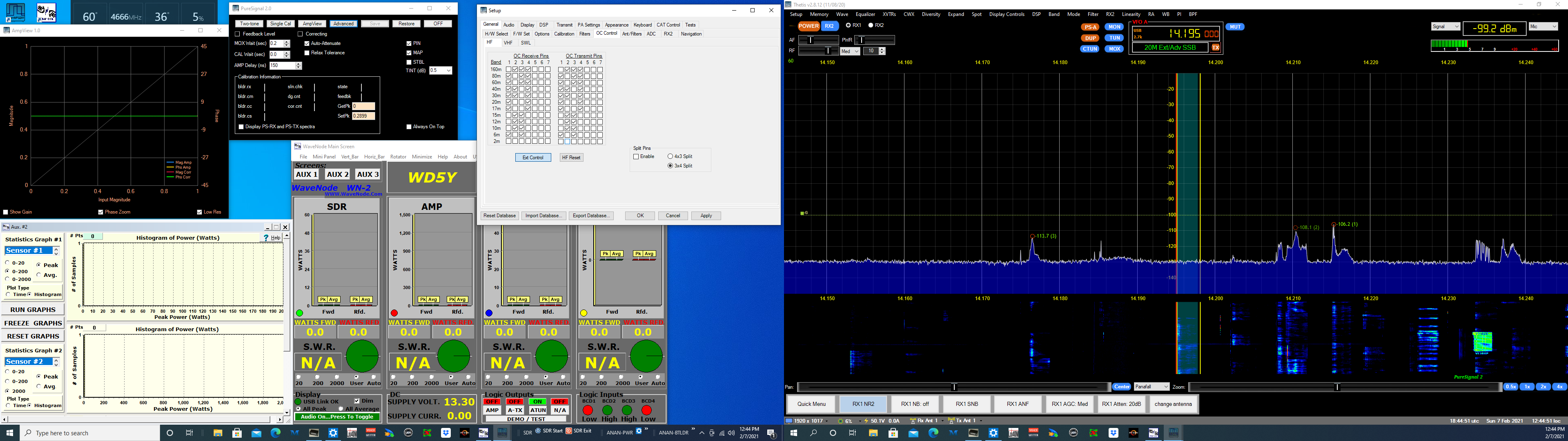1568x441 pixels.
Task: Open Mini Panel menu in WaveNode
Action: click(x=324, y=156)
